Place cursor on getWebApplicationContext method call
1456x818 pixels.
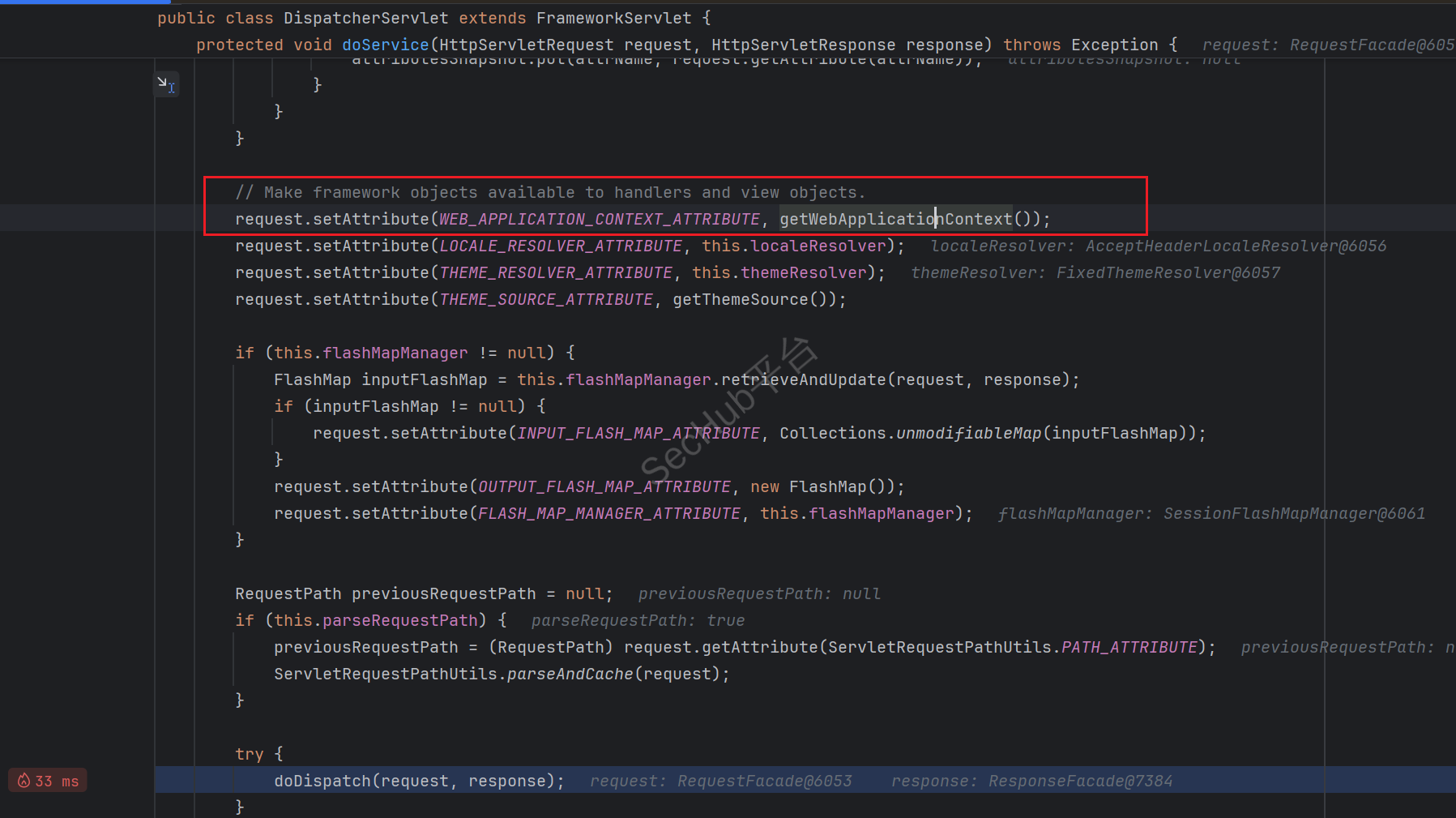[895, 219]
